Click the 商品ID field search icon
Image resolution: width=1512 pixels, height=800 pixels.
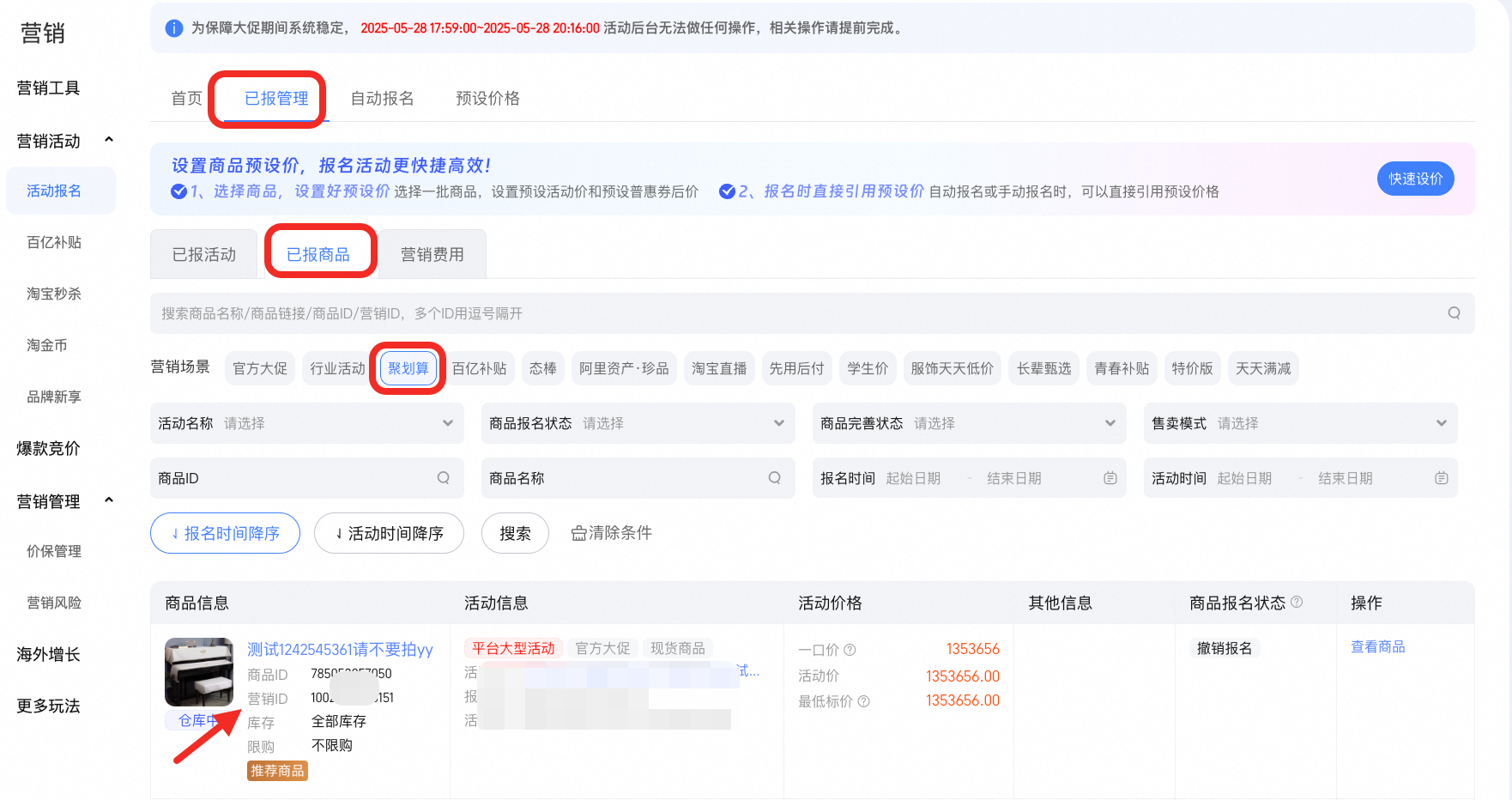pyautogui.click(x=444, y=478)
